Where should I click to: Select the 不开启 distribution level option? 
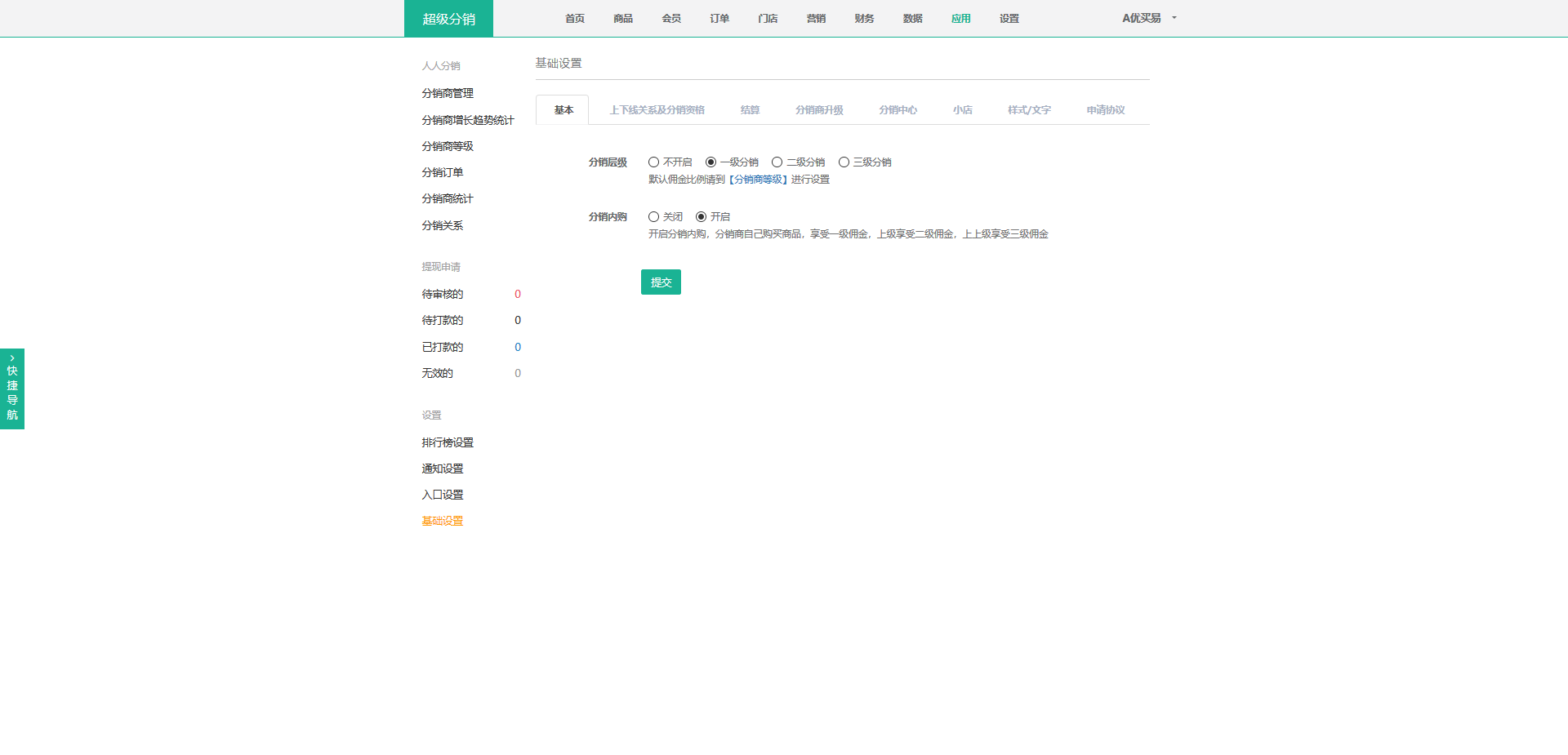pos(653,162)
